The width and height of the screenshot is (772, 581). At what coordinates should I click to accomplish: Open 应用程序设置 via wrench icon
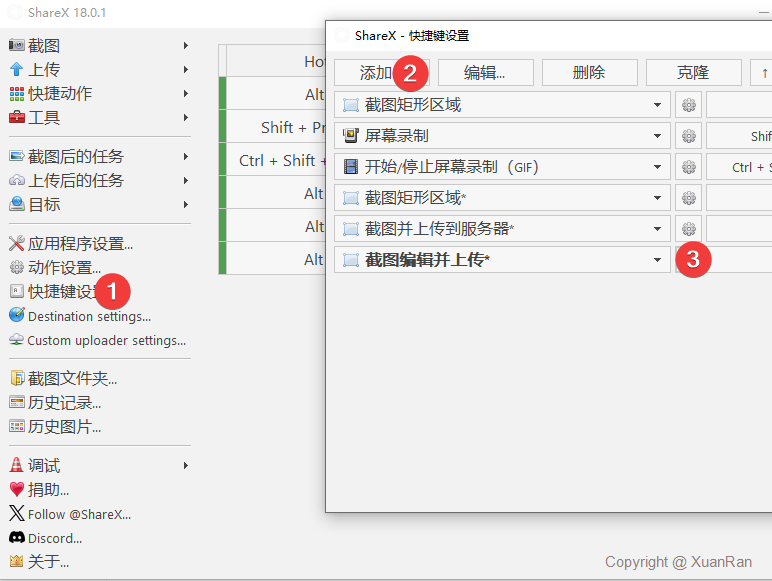click(x=17, y=243)
